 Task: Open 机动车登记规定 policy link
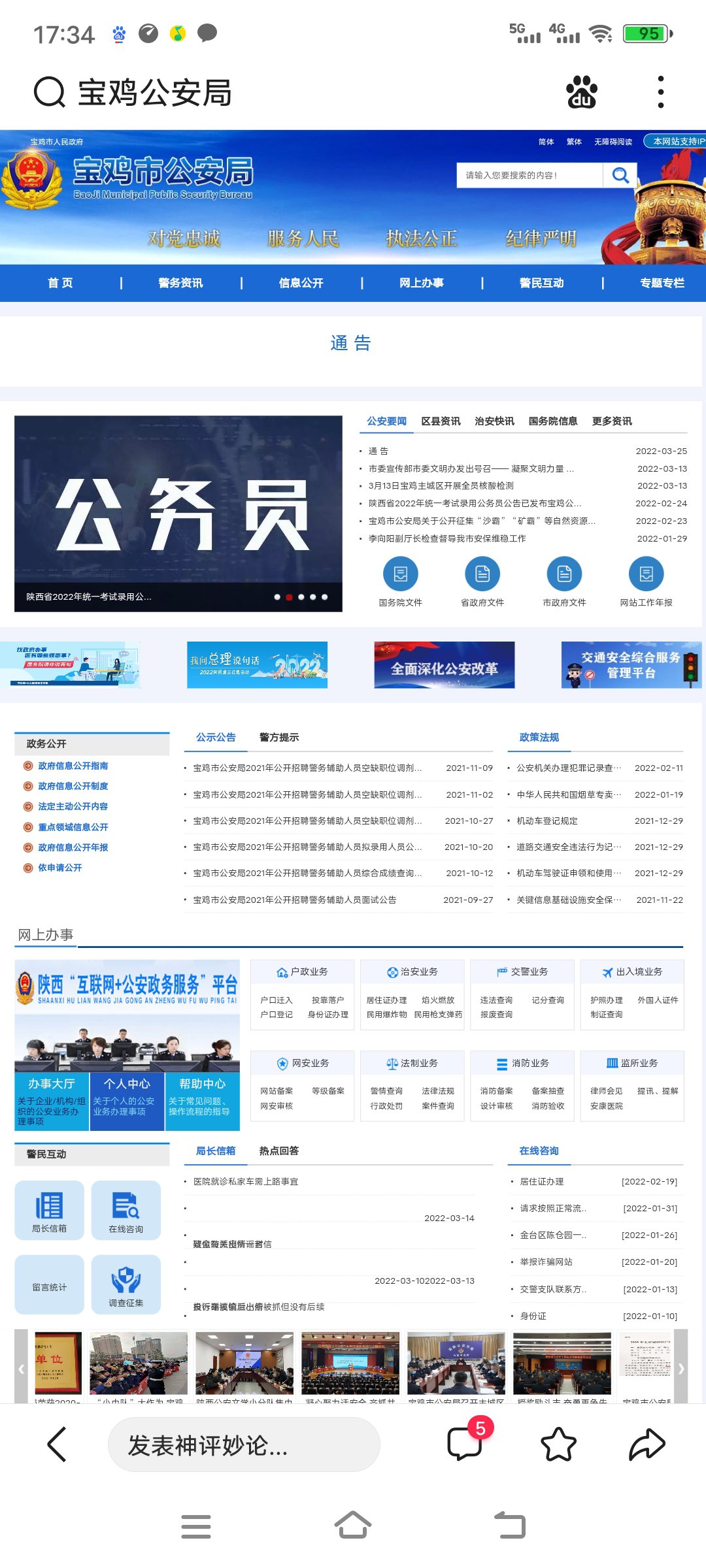click(x=547, y=821)
